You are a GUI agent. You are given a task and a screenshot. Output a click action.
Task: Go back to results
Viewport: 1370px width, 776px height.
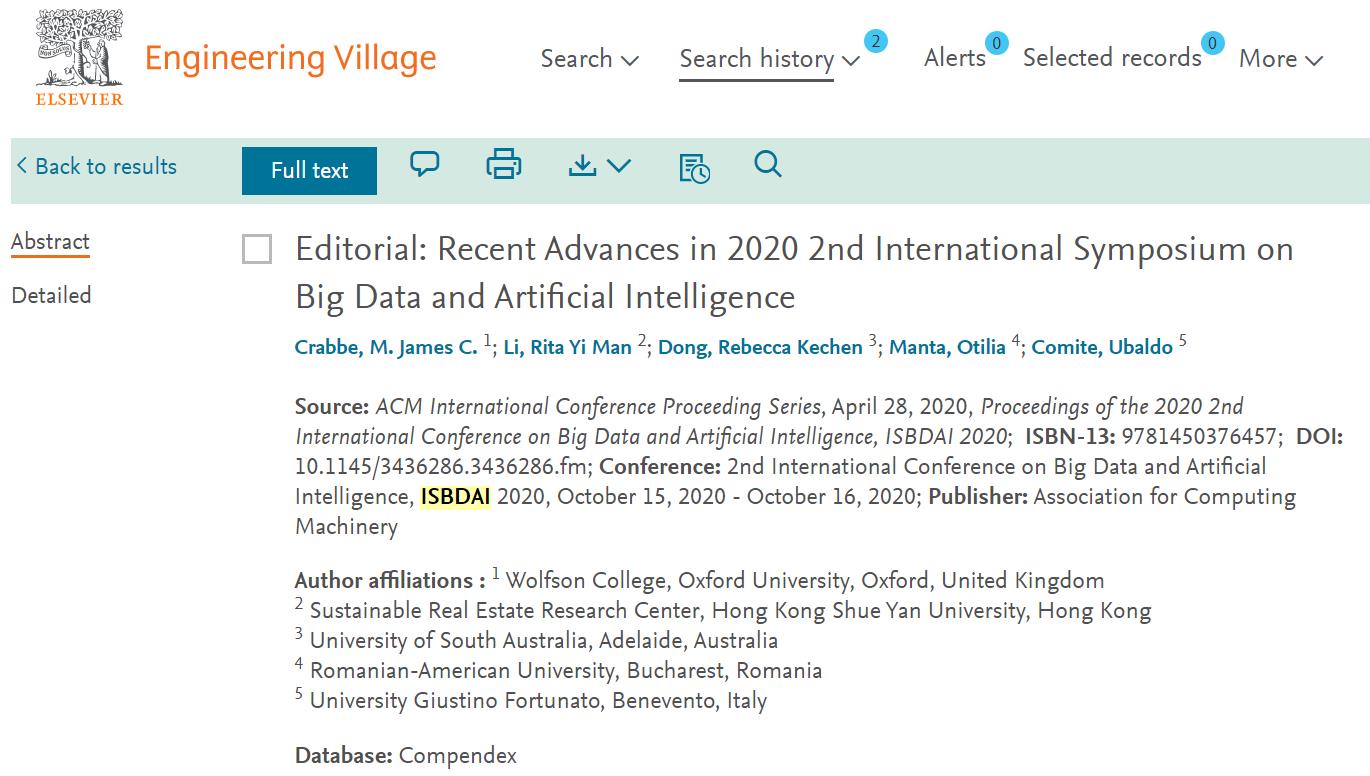97,167
